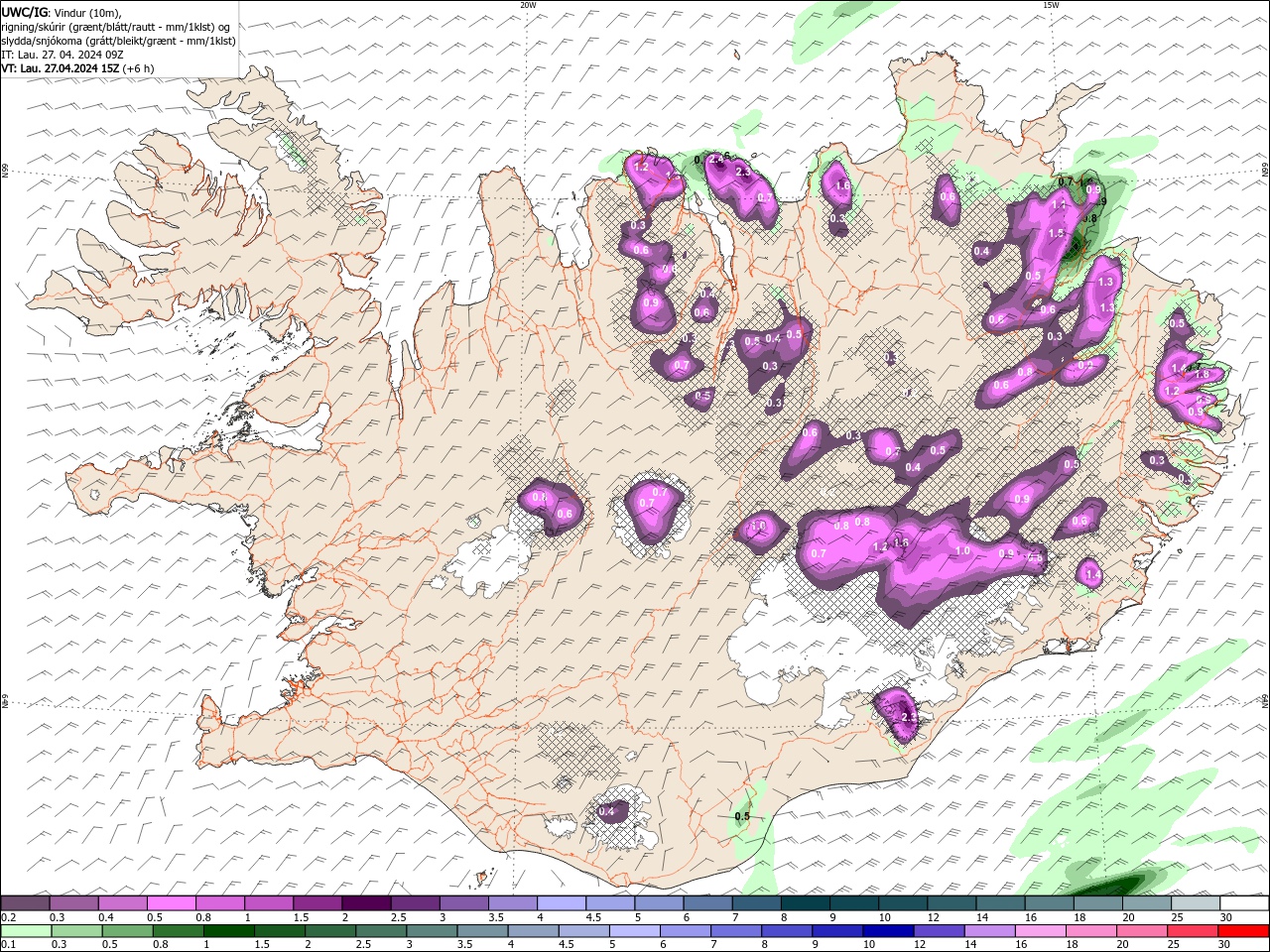
Task: Select the red 25 rain legend swatch
Action: click(x=1193, y=931)
